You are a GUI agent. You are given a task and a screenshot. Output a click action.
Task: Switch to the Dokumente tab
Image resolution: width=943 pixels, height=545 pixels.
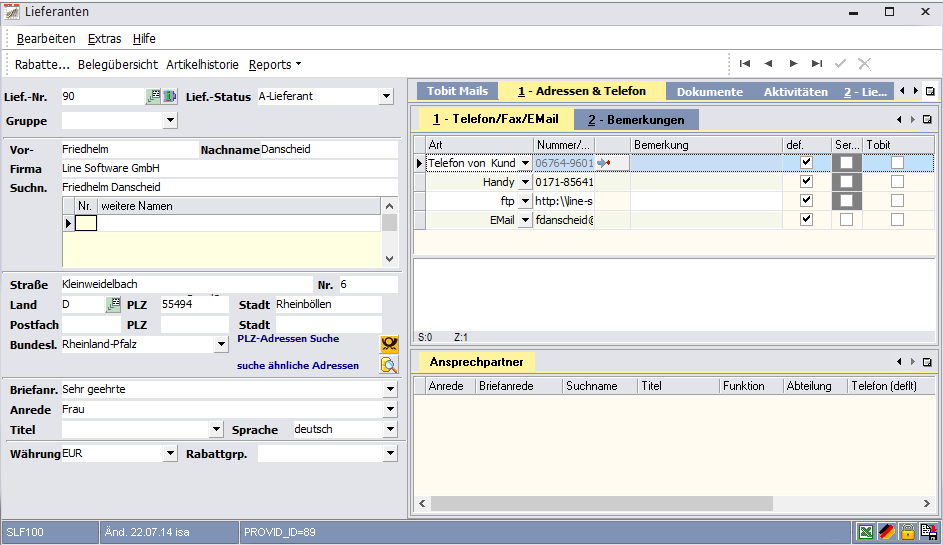pos(709,91)
